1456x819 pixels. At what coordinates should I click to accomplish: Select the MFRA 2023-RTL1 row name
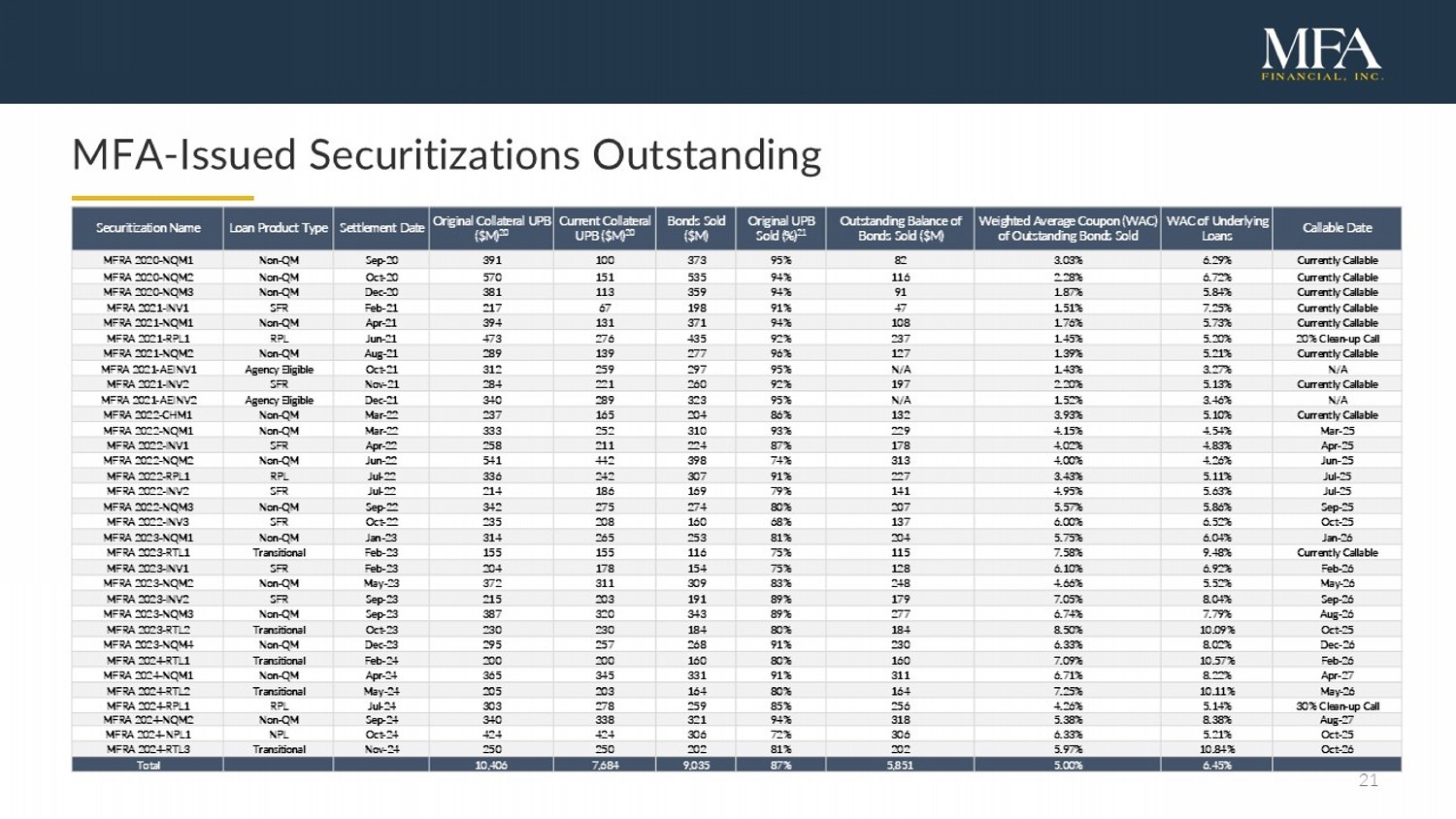click(149, 553)
